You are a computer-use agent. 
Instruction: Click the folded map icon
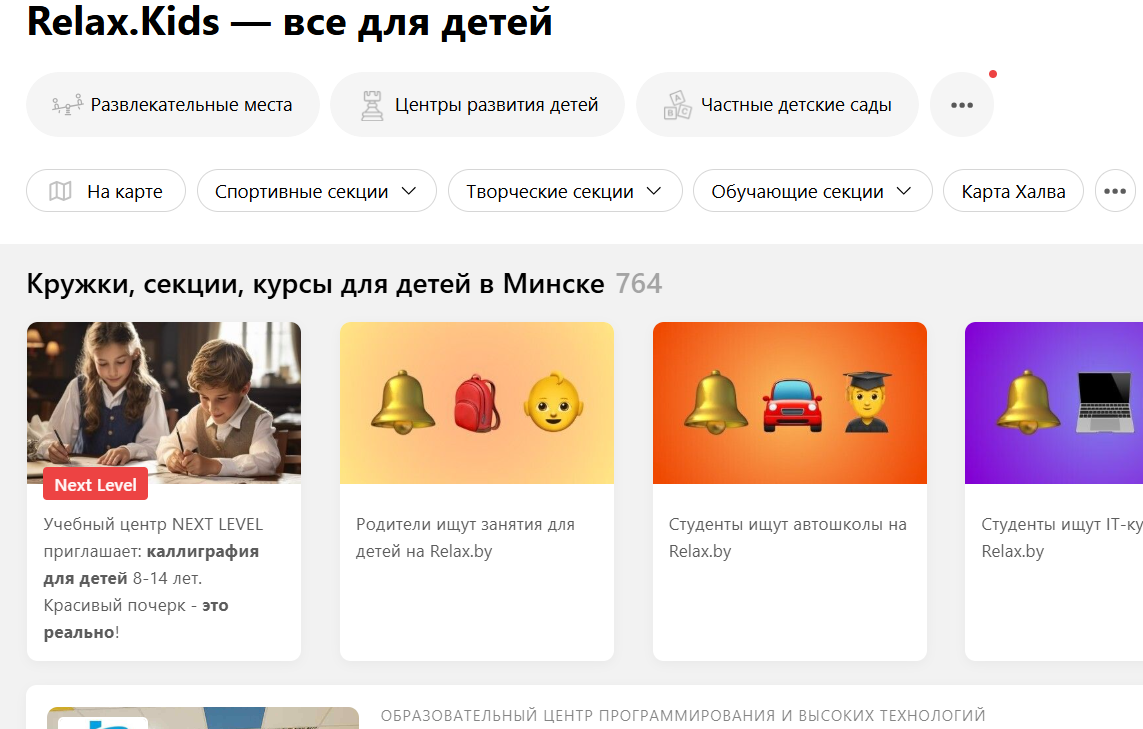[x=60, y=191]
